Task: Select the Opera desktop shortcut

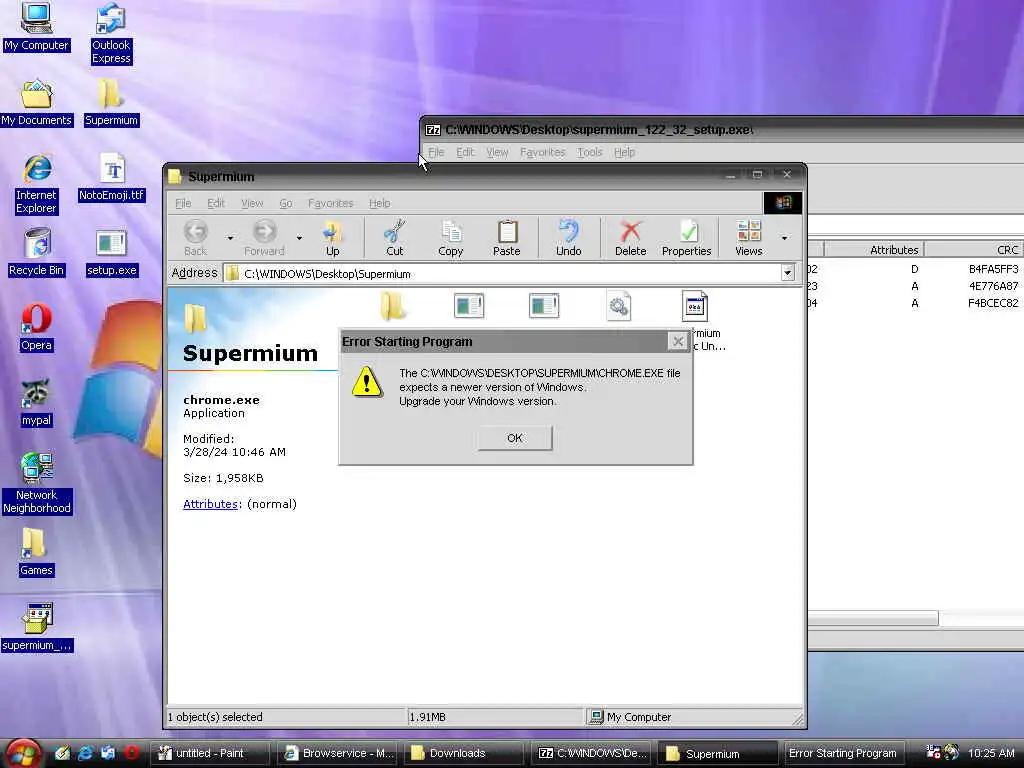Action: point(36,328)
